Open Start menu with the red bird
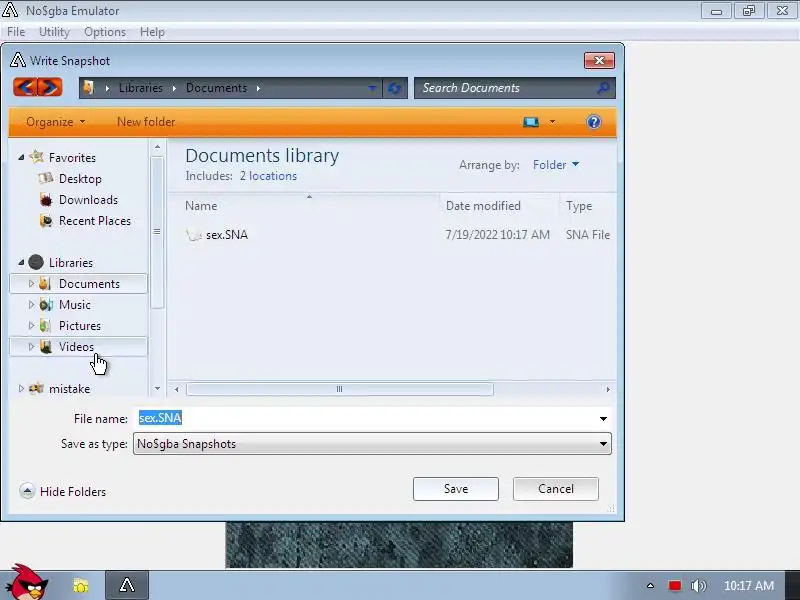The height and width of the screenshot is (600, 800). pos(28,583)
